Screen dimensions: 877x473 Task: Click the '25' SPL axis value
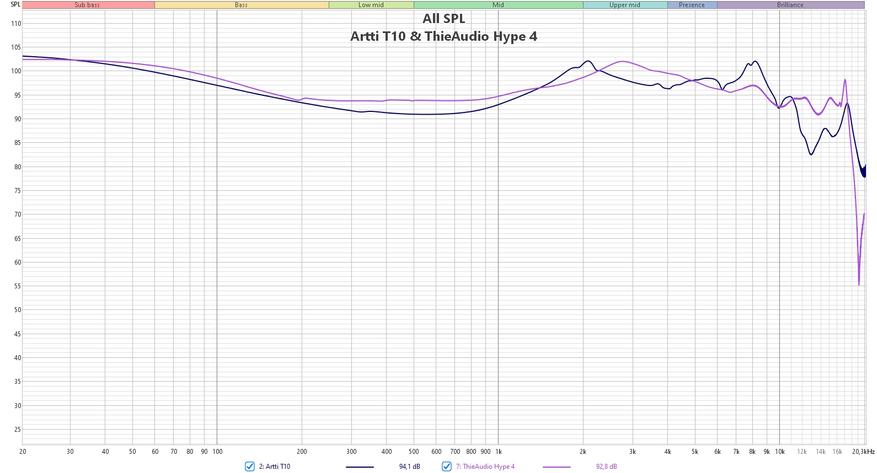click(17, 430)
